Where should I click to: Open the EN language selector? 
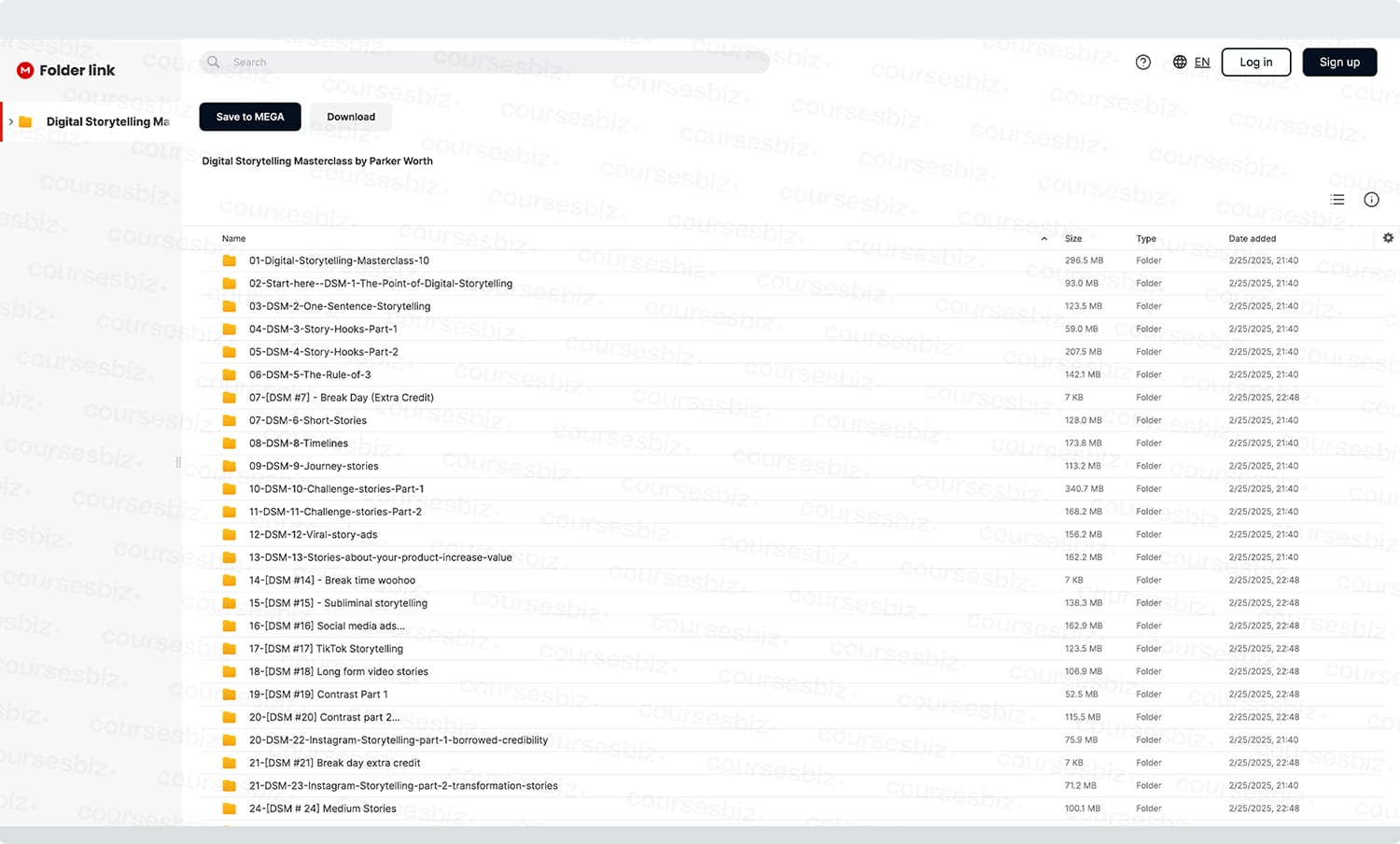1202,62
